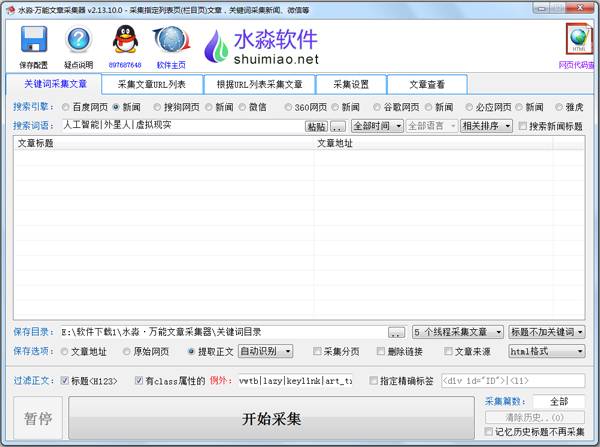Click the 搜索词语 keyword input field

tap(183, 126)
